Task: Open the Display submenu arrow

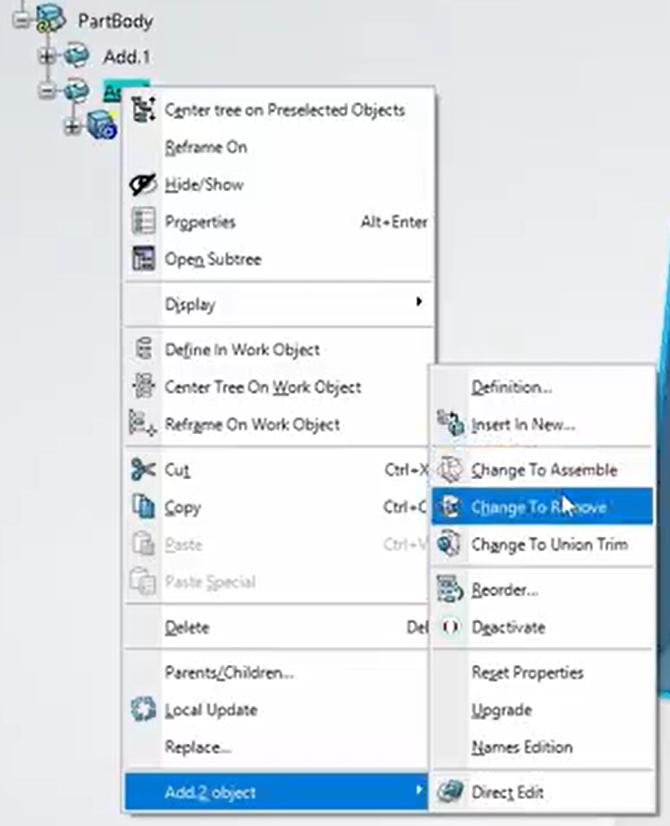Action: coord(419,302)
